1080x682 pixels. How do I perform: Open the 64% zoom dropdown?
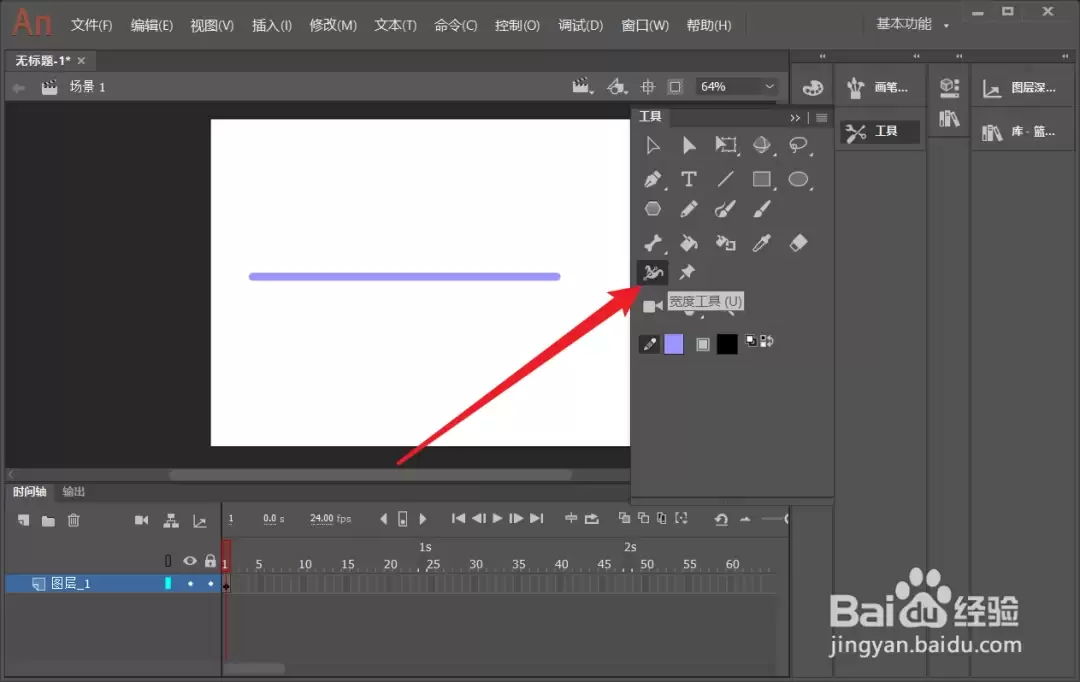[737, 86]
